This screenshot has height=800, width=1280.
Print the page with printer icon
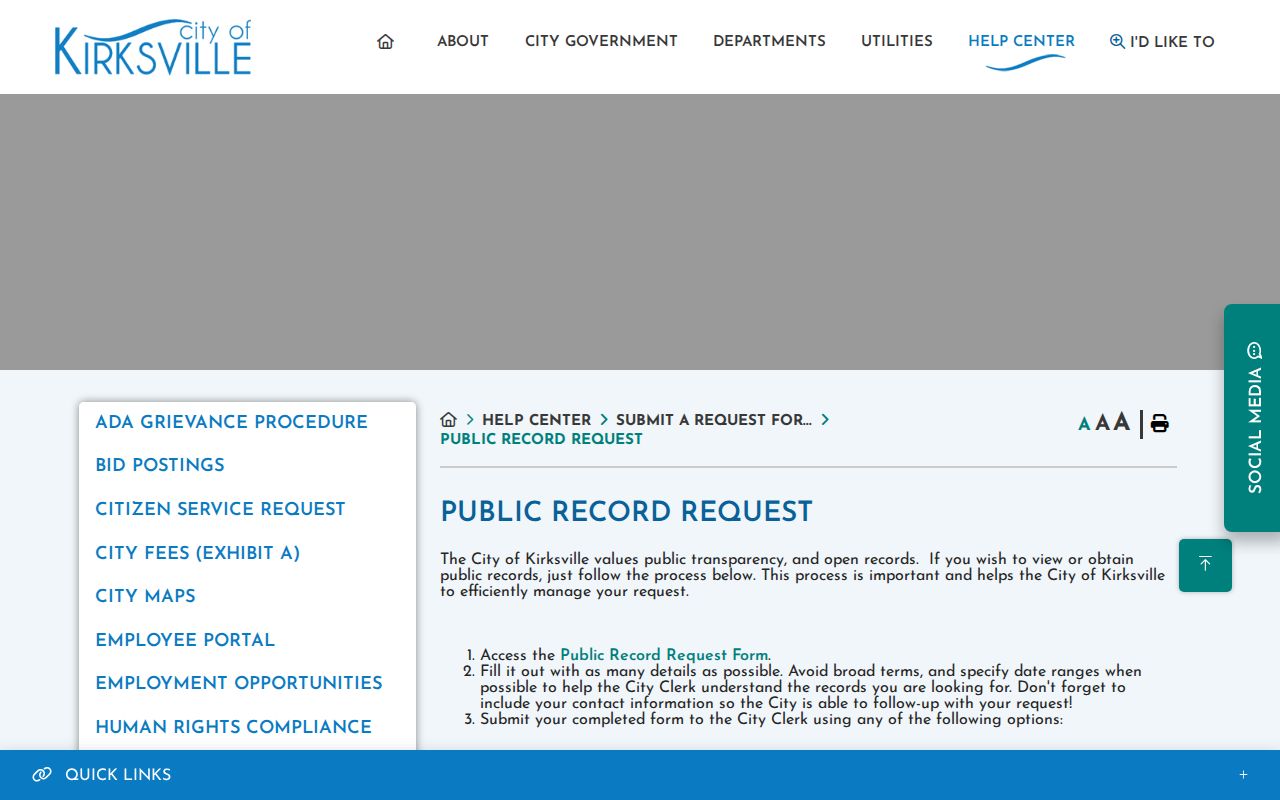[x=1159, y=423]
